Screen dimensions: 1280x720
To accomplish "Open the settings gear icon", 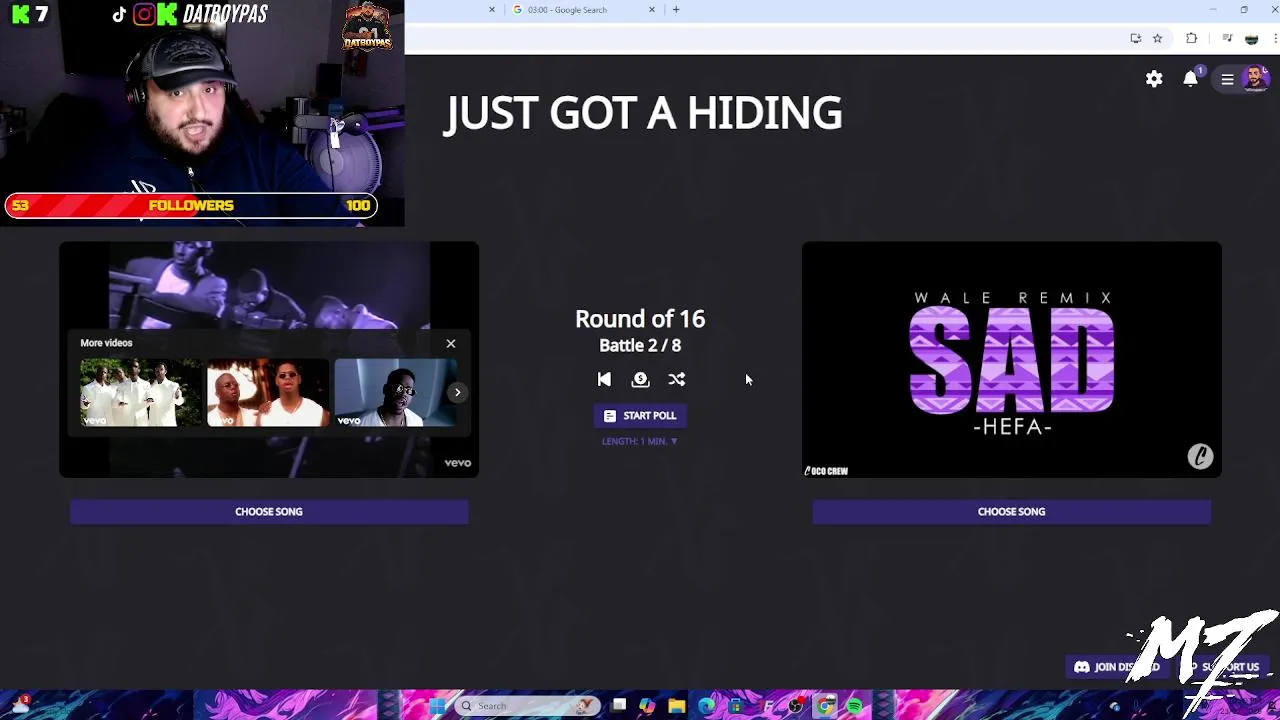I will 1154,79.
